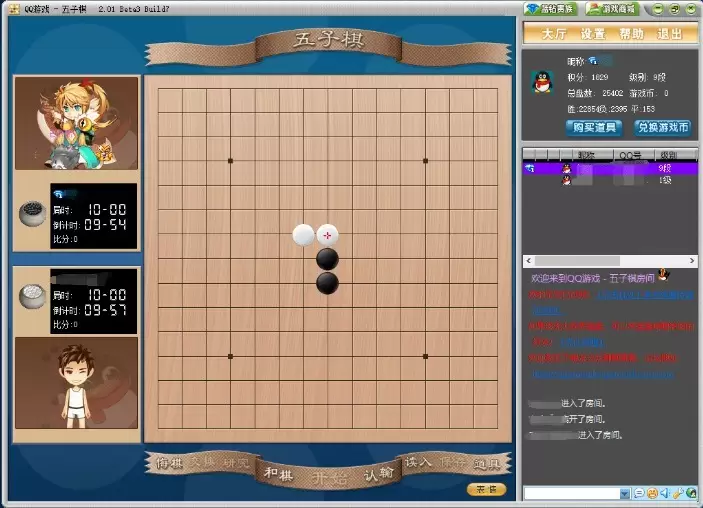This screenshot has height=508, width=703.
Task: Open the chat input dropdown arrow
Action: [625, 494]
